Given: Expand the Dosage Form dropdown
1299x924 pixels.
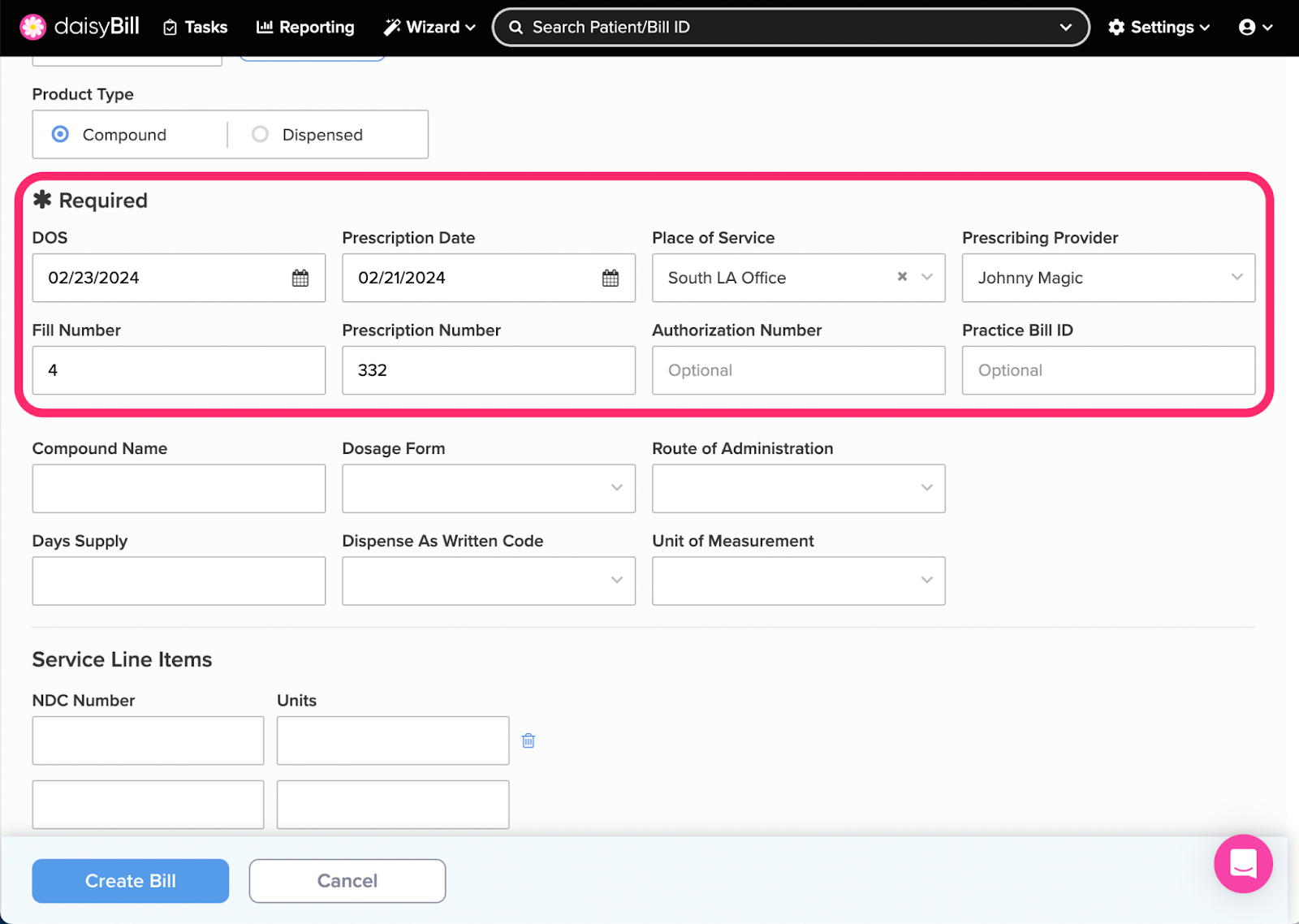Looking at the screenshot, I should [615, 488].
